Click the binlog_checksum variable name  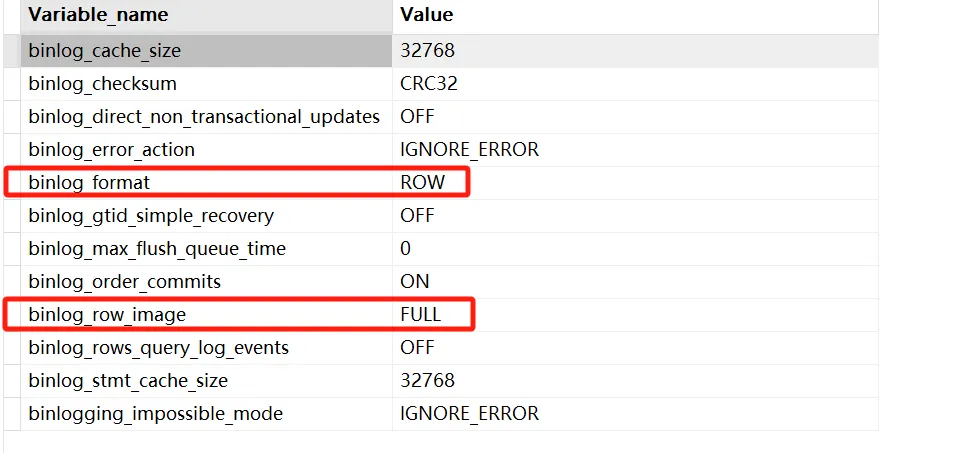(x=103, y=84)
